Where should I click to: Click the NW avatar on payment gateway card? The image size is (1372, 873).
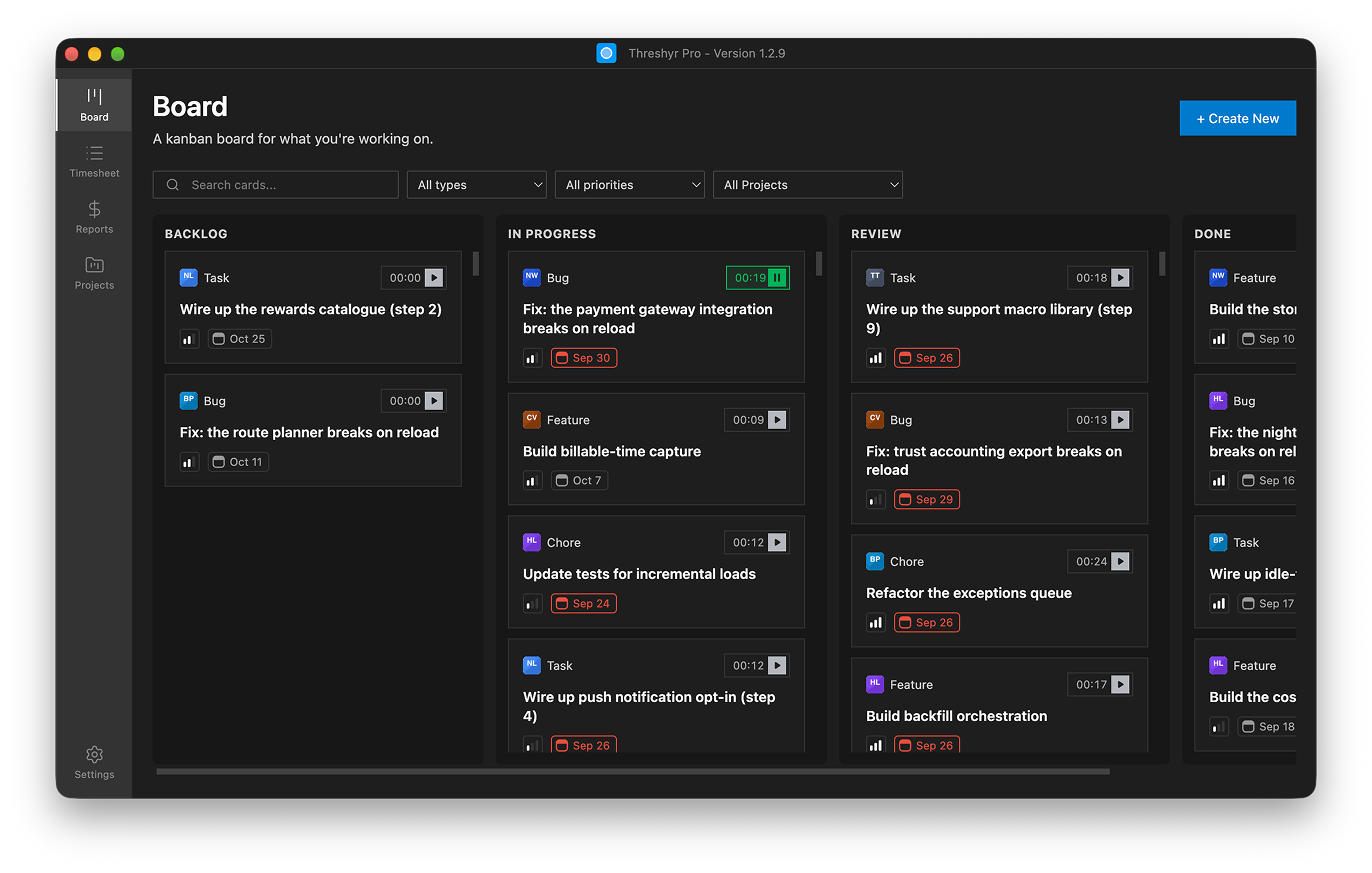pos(532,278)
